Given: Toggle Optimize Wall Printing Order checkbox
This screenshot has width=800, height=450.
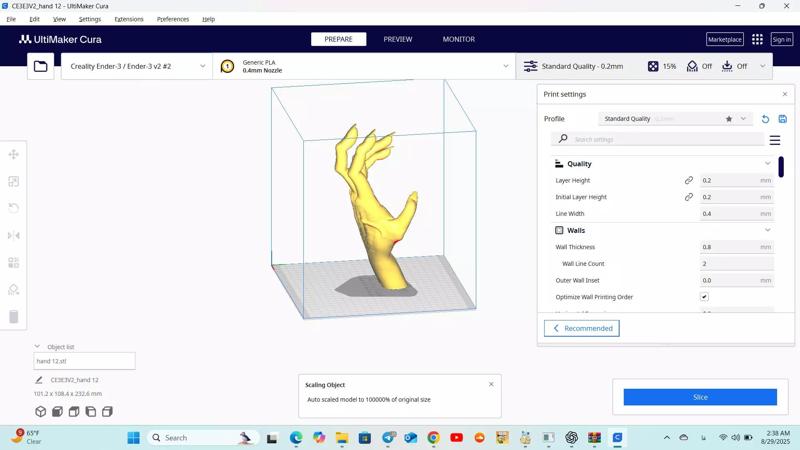Looking at the screenshot, I should [704, 297].
